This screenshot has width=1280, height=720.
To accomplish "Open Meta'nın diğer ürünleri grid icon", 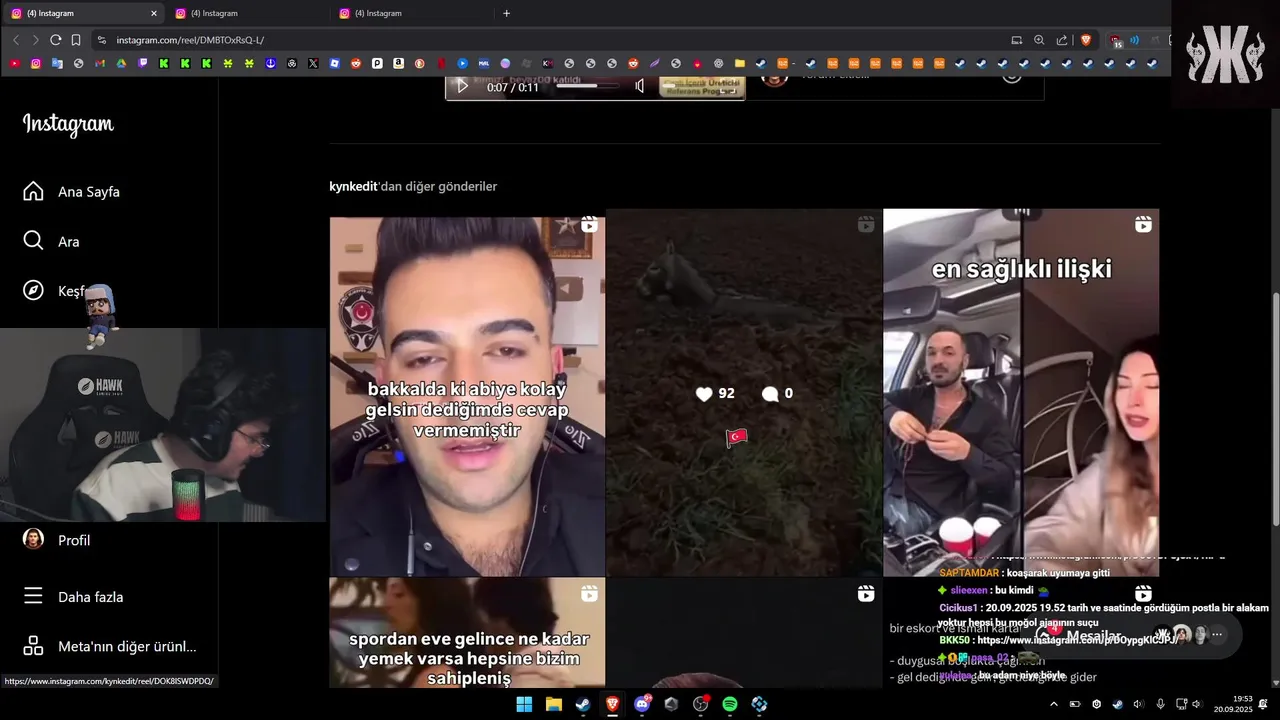I will pyautogui.click(x=33, y=646).
